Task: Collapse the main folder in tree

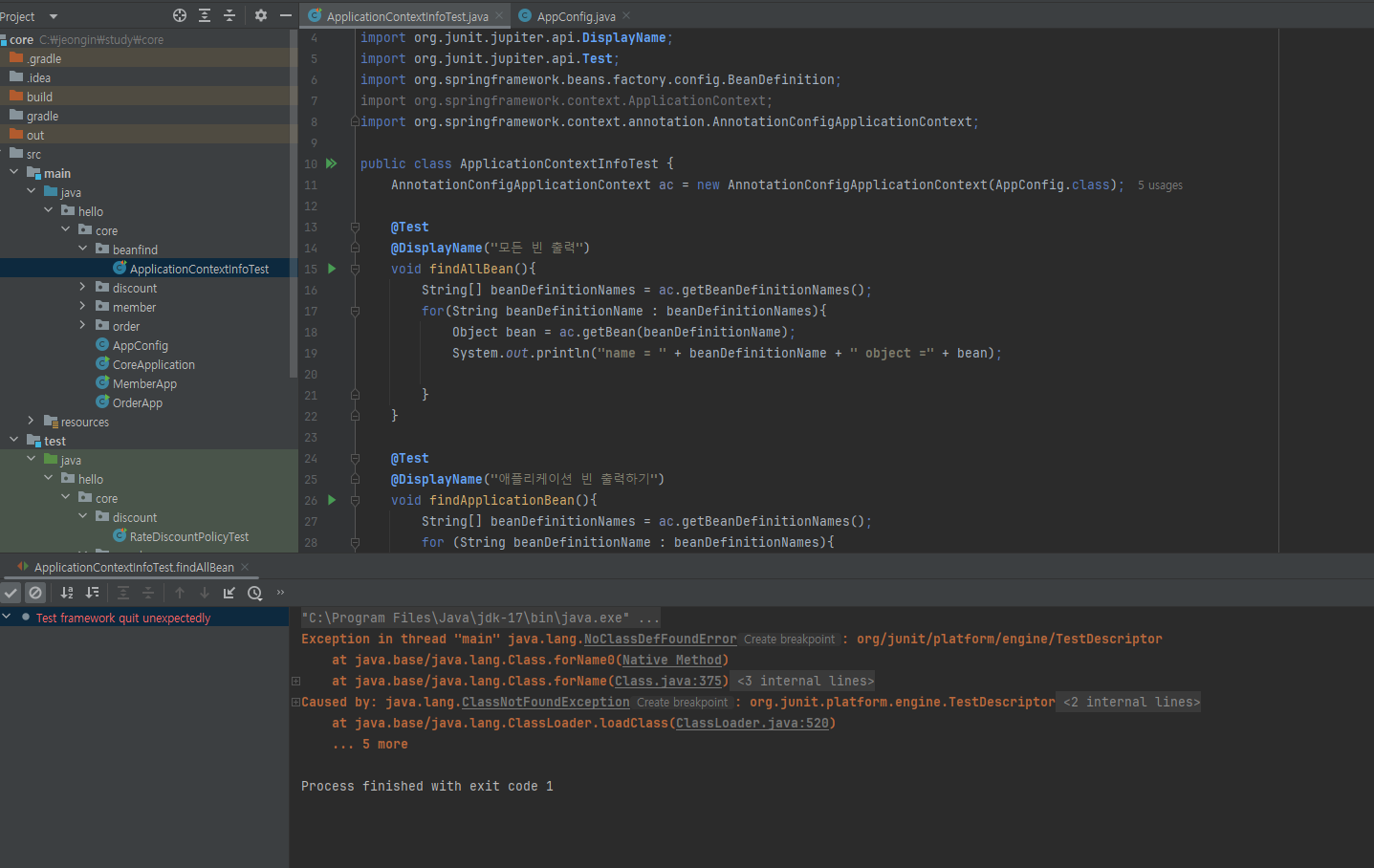Action: [14, 172]
